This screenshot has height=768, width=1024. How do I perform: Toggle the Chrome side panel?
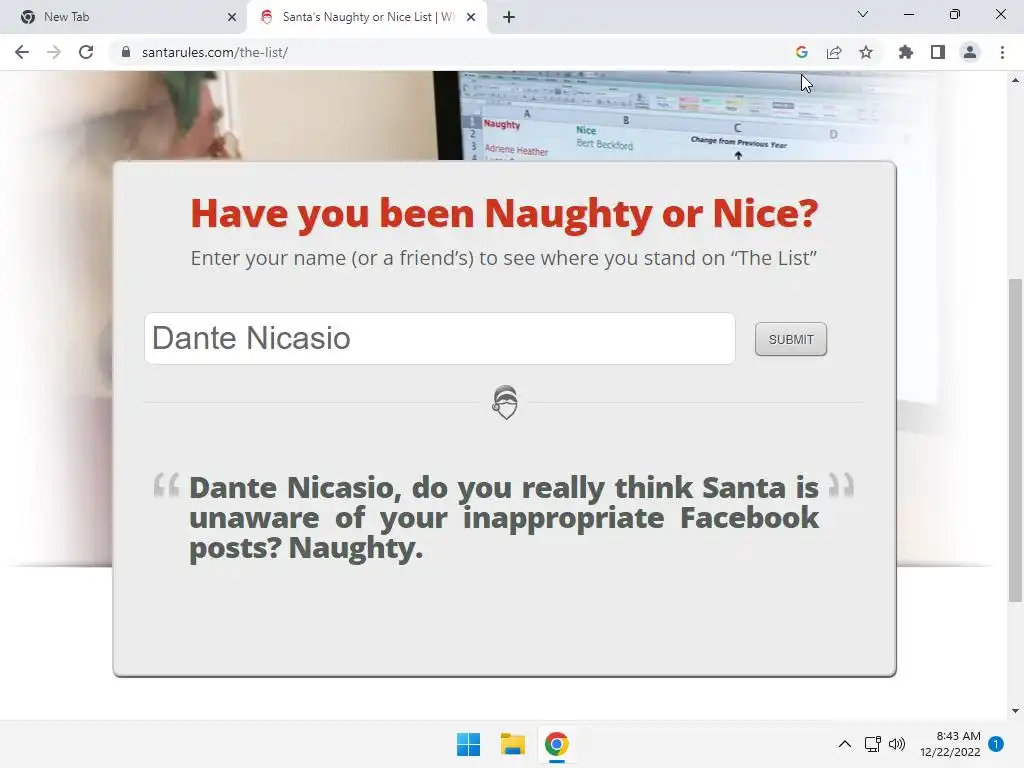(937, 52)
